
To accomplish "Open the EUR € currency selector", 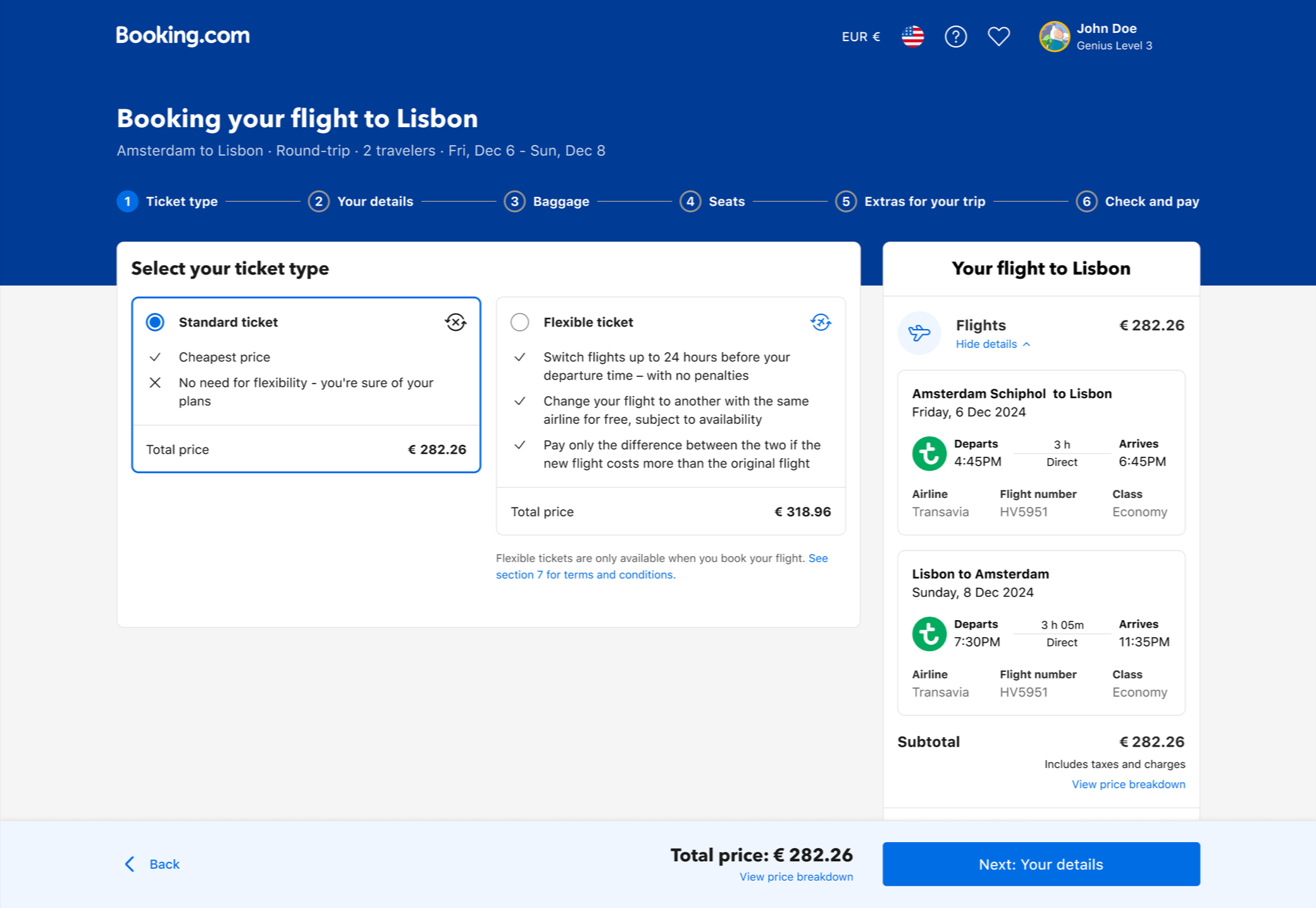I will pos(860,37).
